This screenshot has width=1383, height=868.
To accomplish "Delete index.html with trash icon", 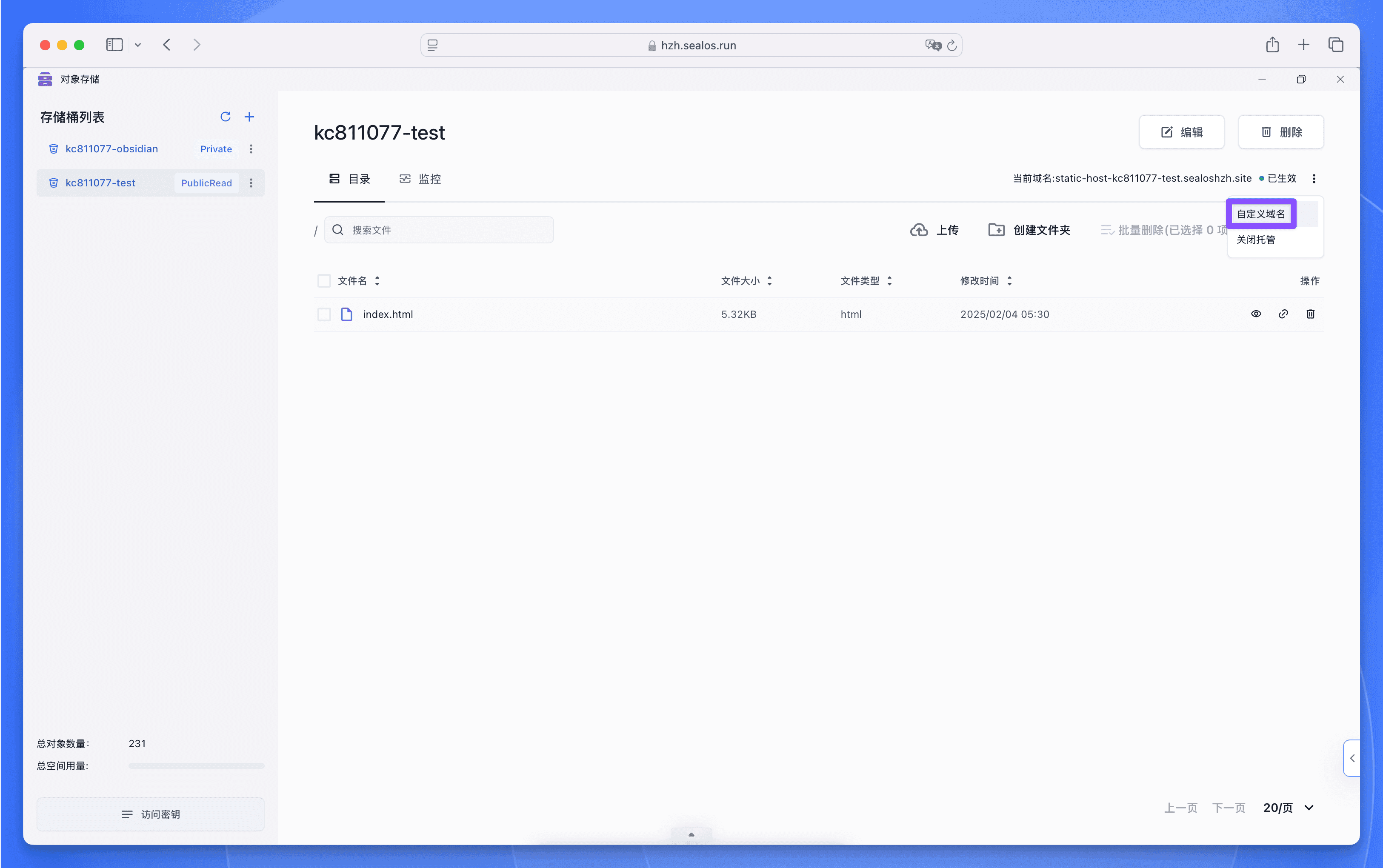I will 1311,314.
